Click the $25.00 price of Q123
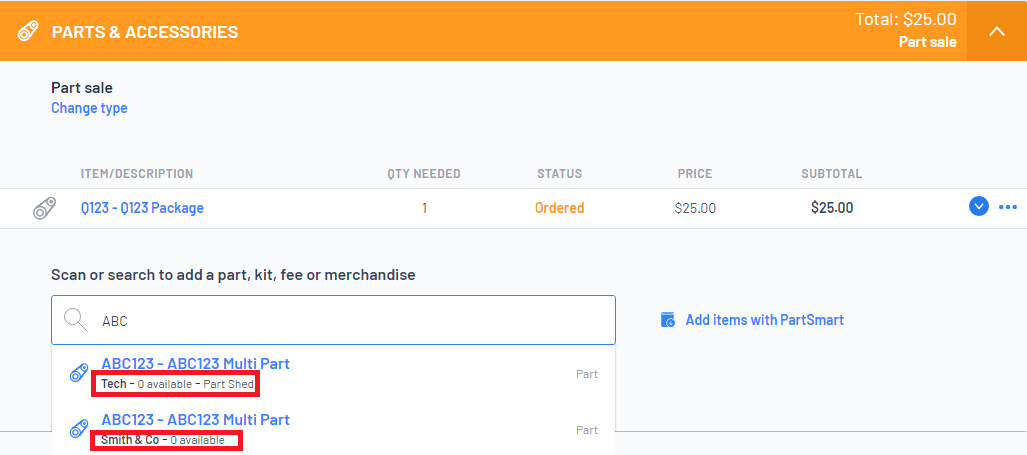The height and width of the screenshot is (455, 1027). (695, 208)
